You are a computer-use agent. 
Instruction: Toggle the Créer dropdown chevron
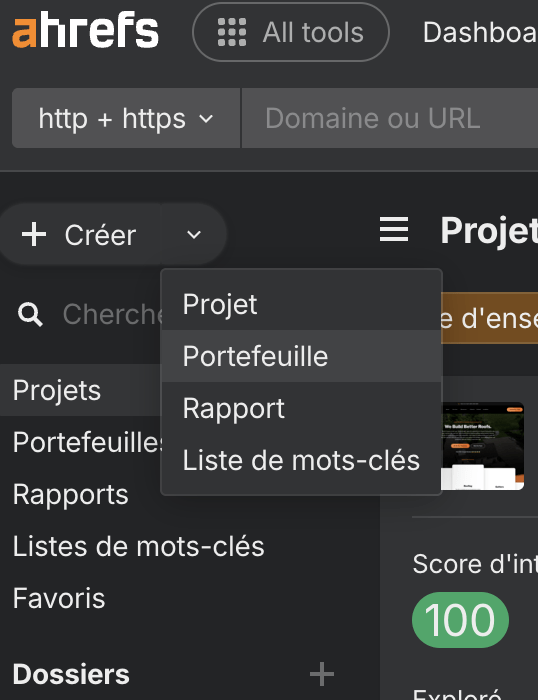tap(194, 234)
